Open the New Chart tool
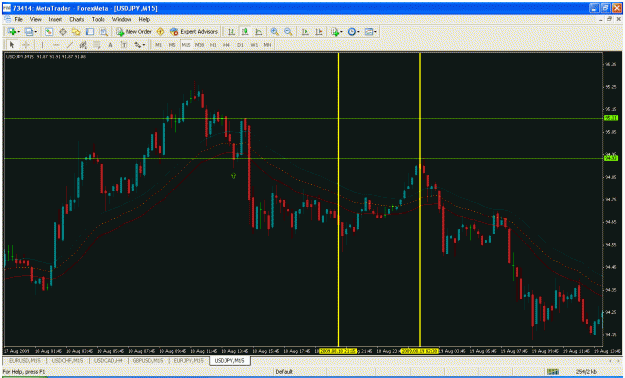Image resolution: width=625 pixels, height=378 pixels. 12,32
